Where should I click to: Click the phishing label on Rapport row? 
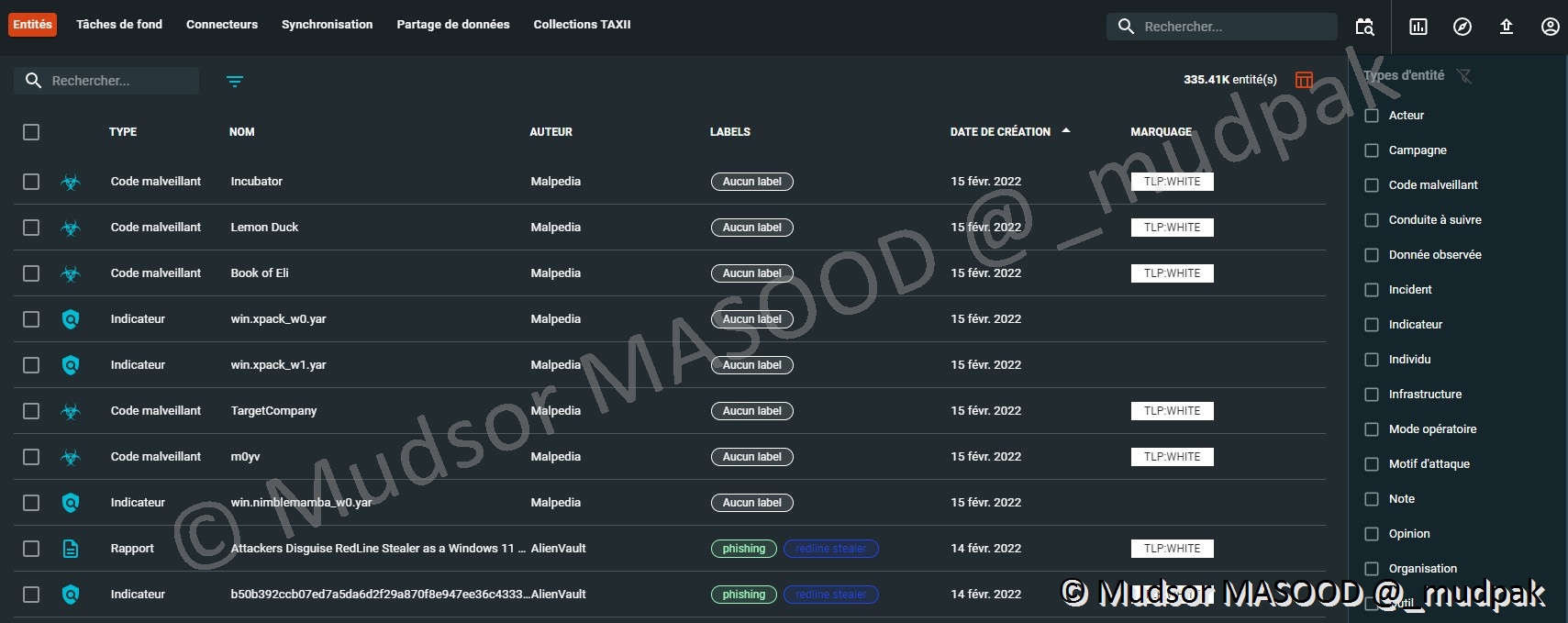point(743,549)
